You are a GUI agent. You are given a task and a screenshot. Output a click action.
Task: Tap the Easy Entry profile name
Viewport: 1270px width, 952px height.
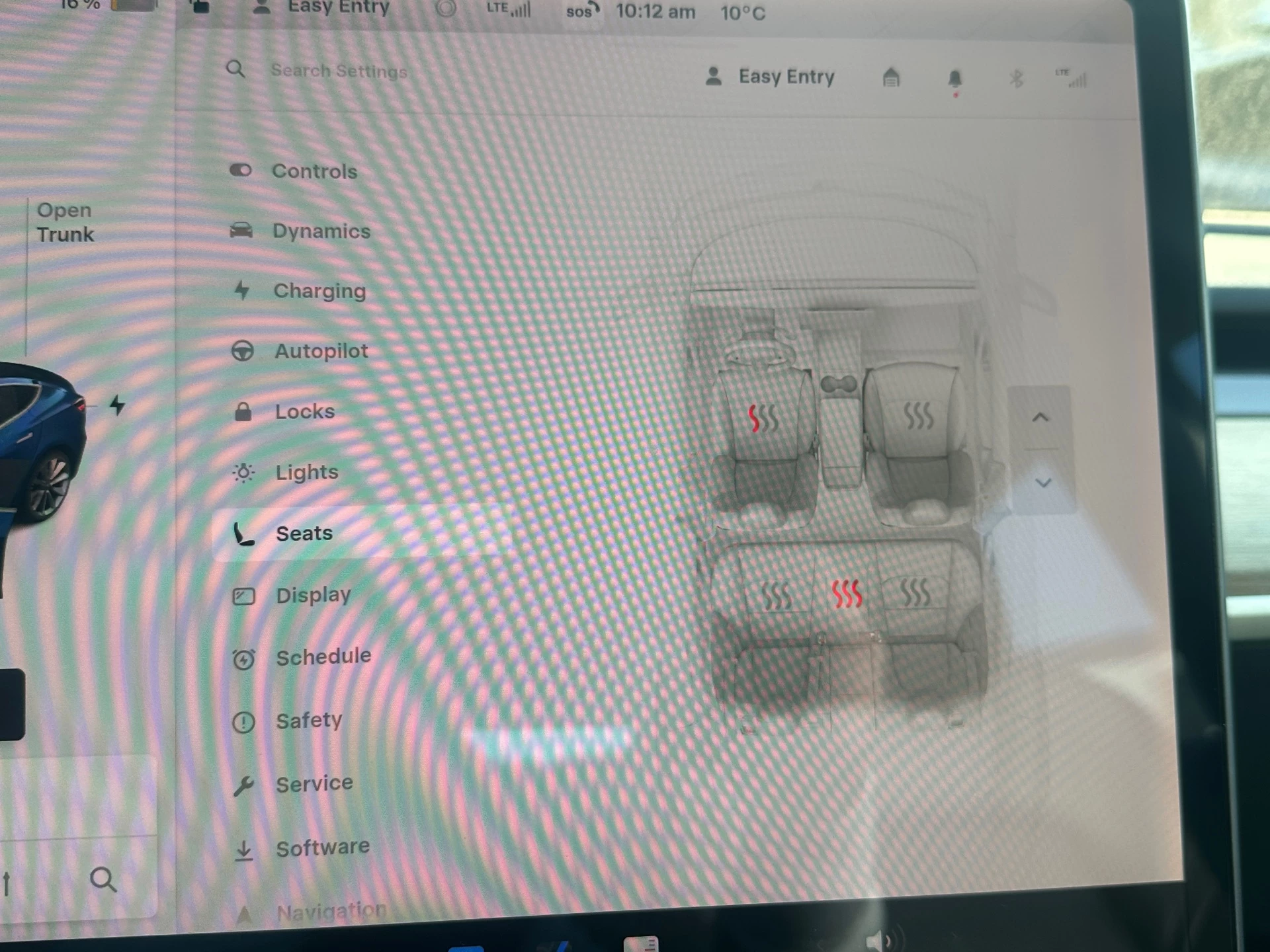click(x=785, y=77)
